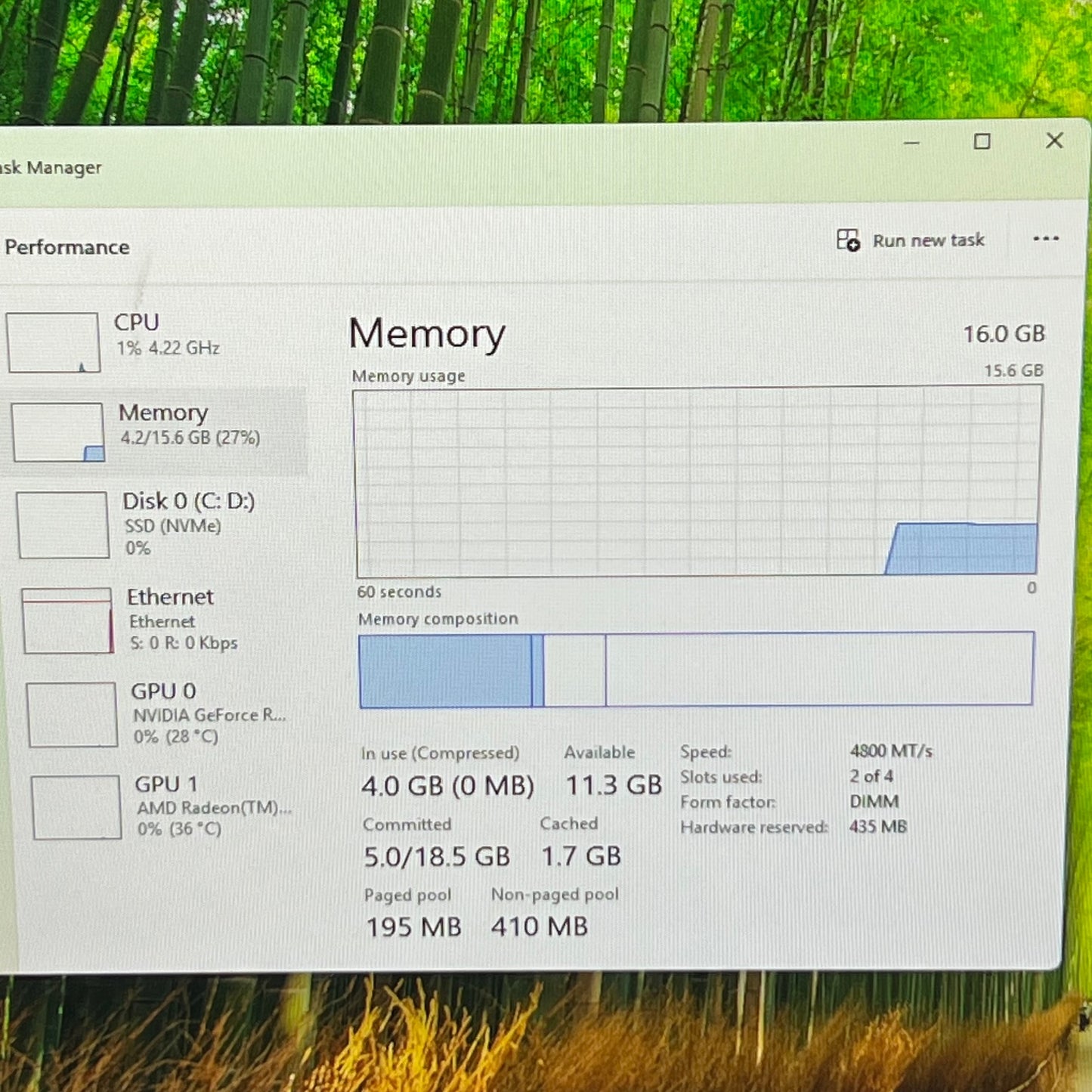Open the three-dot more options menu
This screenshot has height=1092, width=1092.
tap(1045, 239)
